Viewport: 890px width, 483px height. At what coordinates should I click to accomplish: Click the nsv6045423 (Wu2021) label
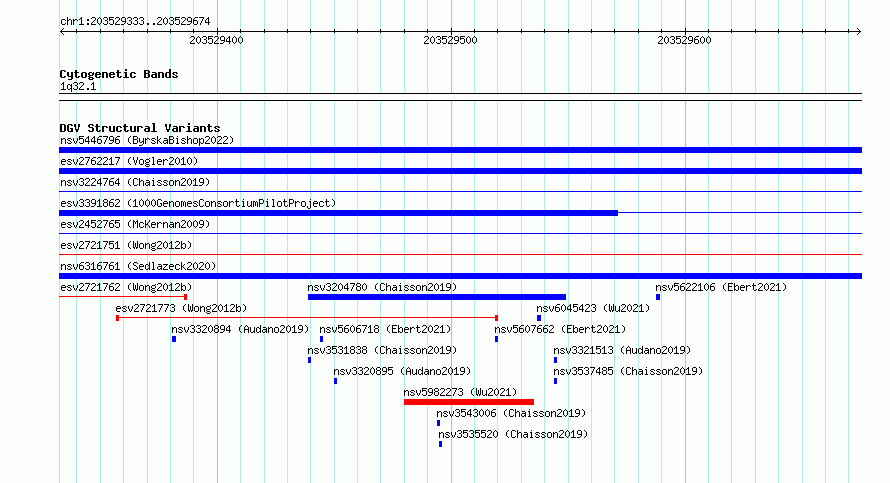(593, 308)
